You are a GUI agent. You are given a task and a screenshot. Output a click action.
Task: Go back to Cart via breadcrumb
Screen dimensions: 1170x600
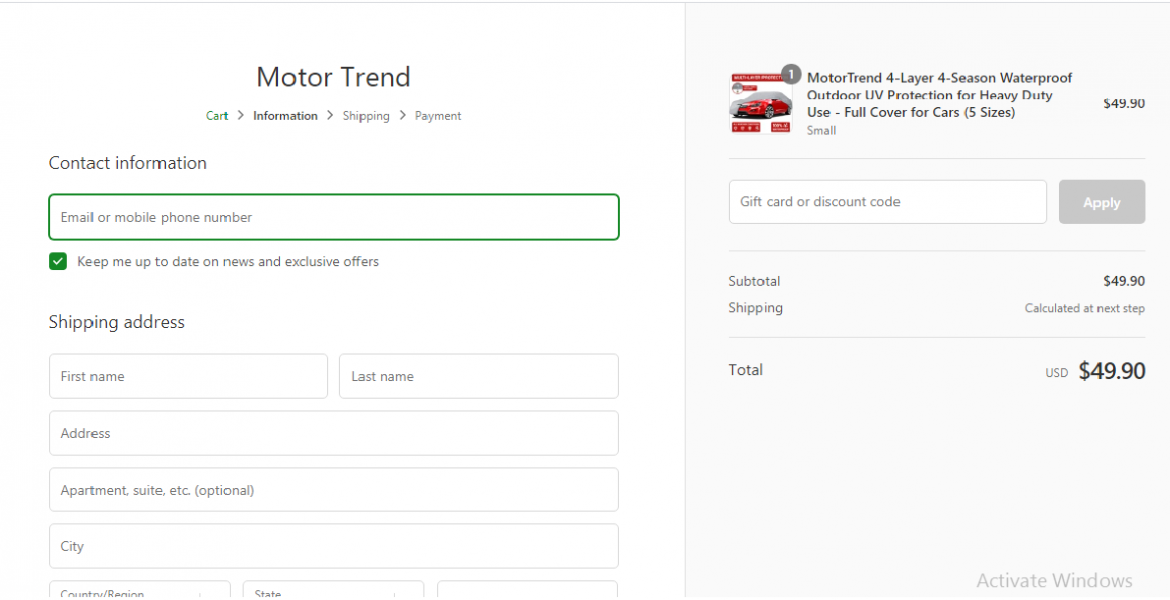[217, 116]
